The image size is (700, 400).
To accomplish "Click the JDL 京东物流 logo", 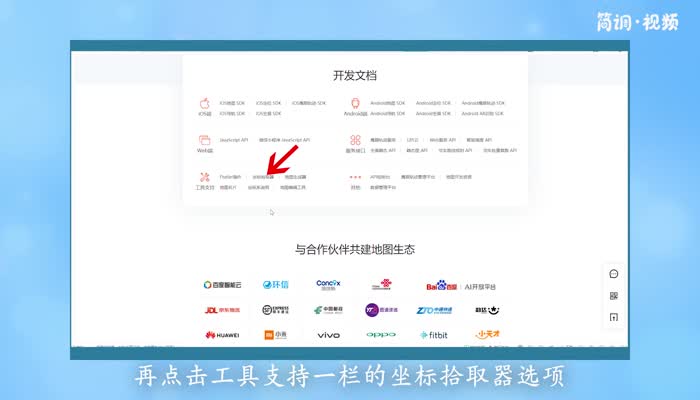I will (222, 310).
